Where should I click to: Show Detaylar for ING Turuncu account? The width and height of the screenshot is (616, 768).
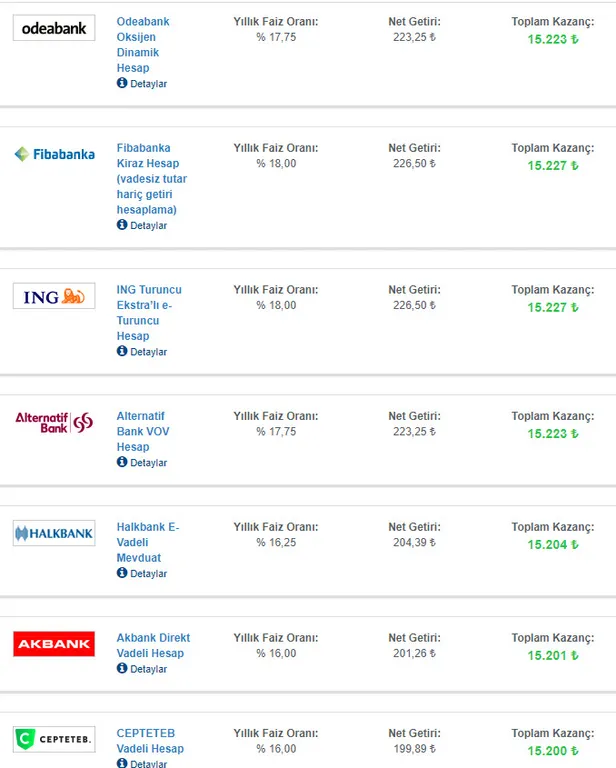pyautogui.click(x=148, y=352)
